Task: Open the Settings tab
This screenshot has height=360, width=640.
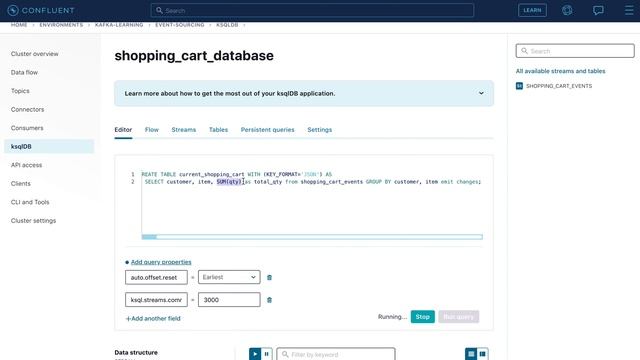Action: tap(320, 130)
